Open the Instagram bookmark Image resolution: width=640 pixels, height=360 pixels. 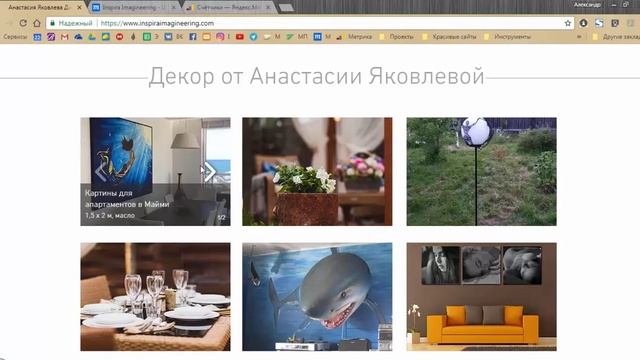(220, 37)
